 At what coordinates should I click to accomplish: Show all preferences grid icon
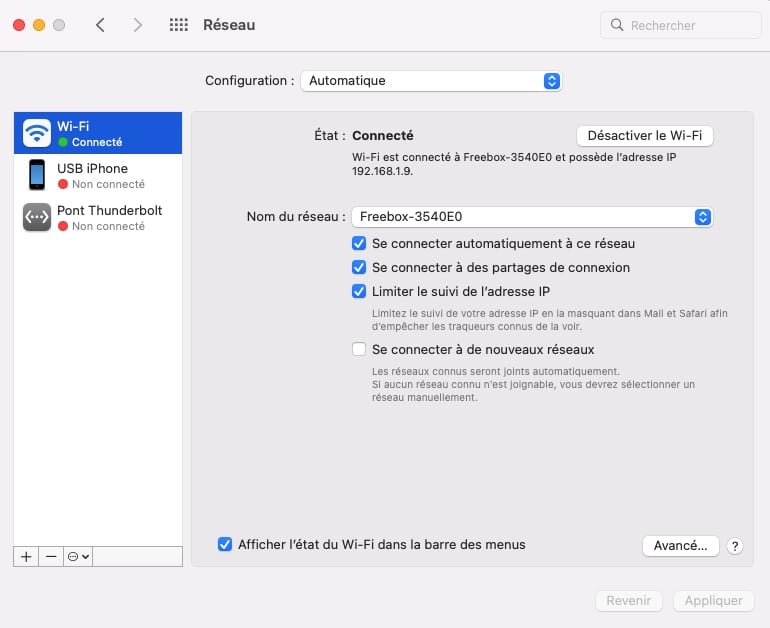pyautogui.click(x=179, y=25)
